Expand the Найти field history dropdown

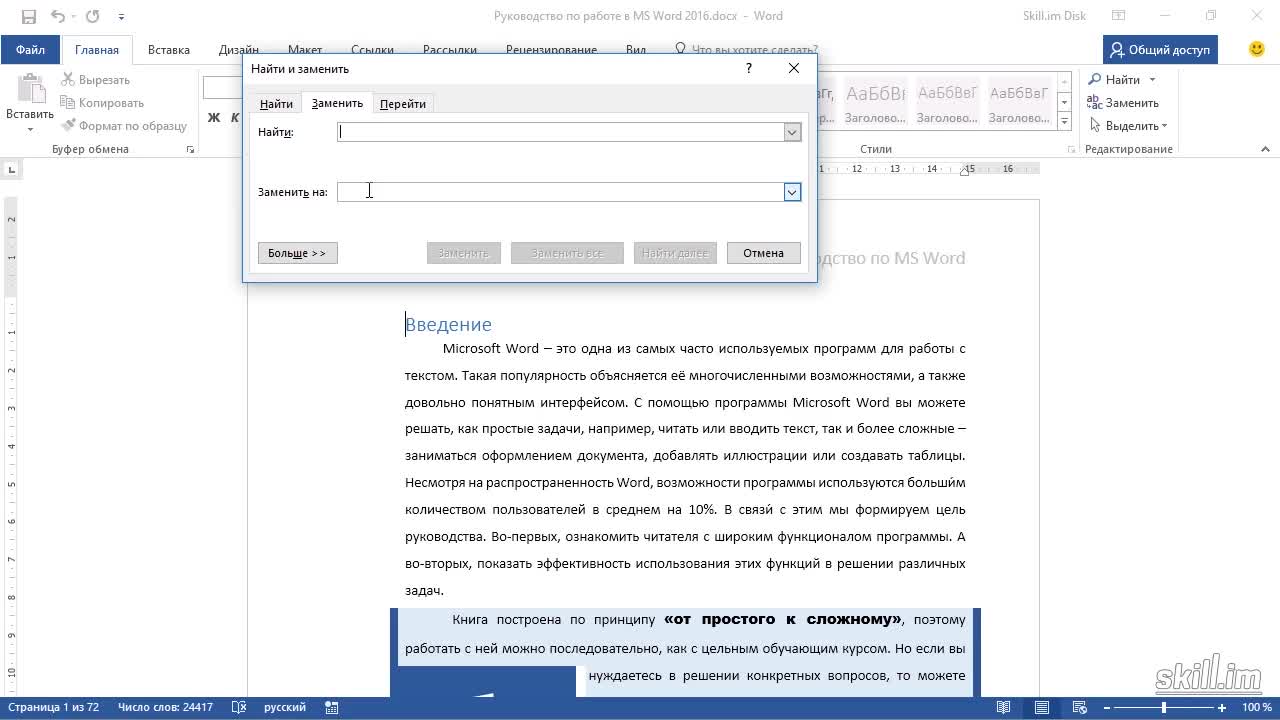(792, 132)
